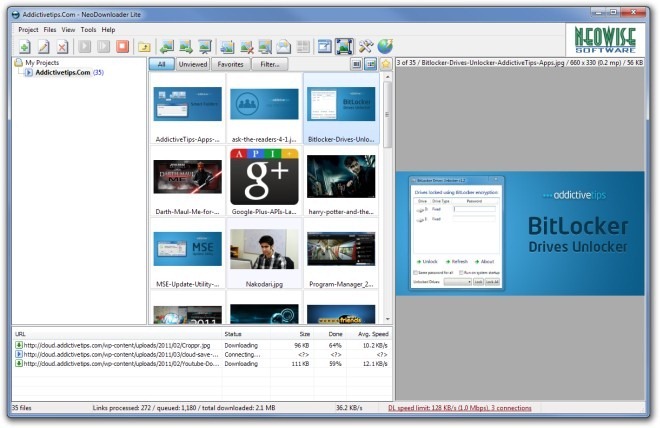660x428 pixels.
Task: Click the '35 files' status bar text
Action: 21,408
